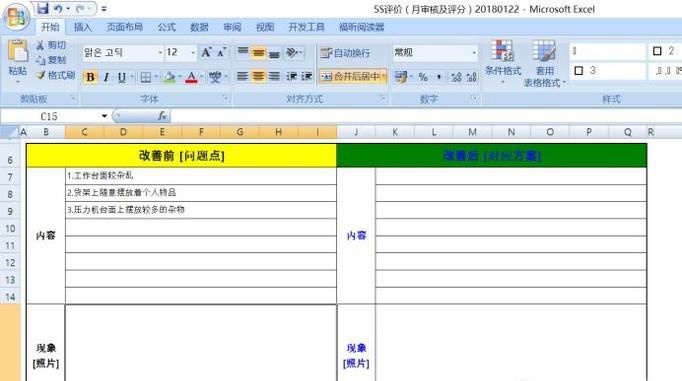The height and width of the screenshot is (381, 682).
Task: Expand the Merge & Center (合并后居中) dropdown arrow
Action: coord(384,77)
